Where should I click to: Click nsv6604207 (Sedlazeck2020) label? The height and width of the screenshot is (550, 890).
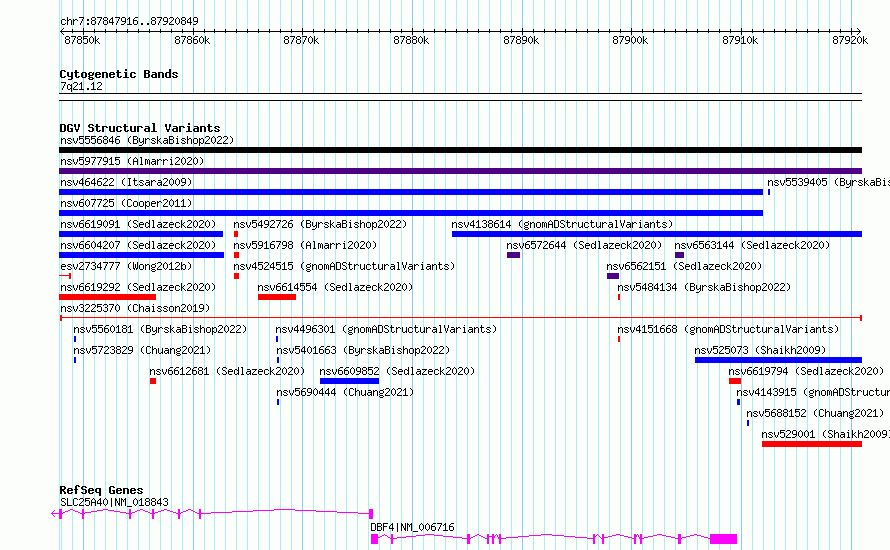pyautogui.click(x=138, y=245)
